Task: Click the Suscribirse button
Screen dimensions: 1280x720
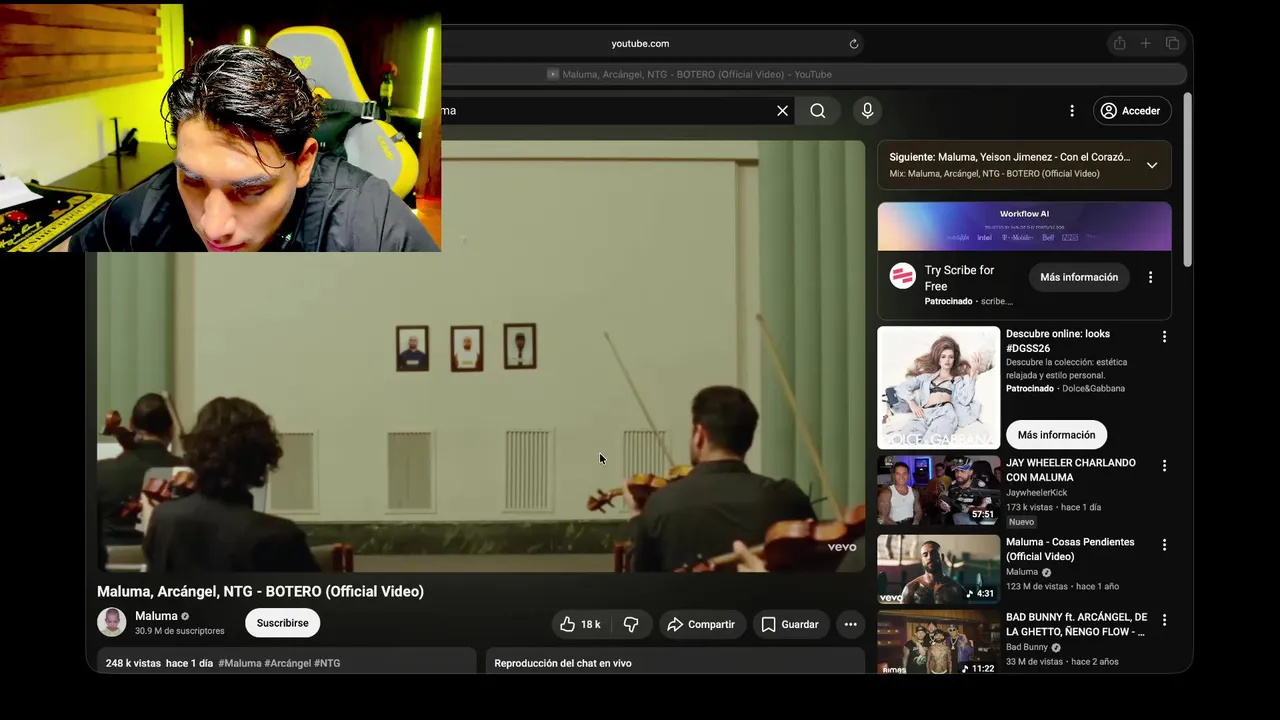Action: [282, 623]
